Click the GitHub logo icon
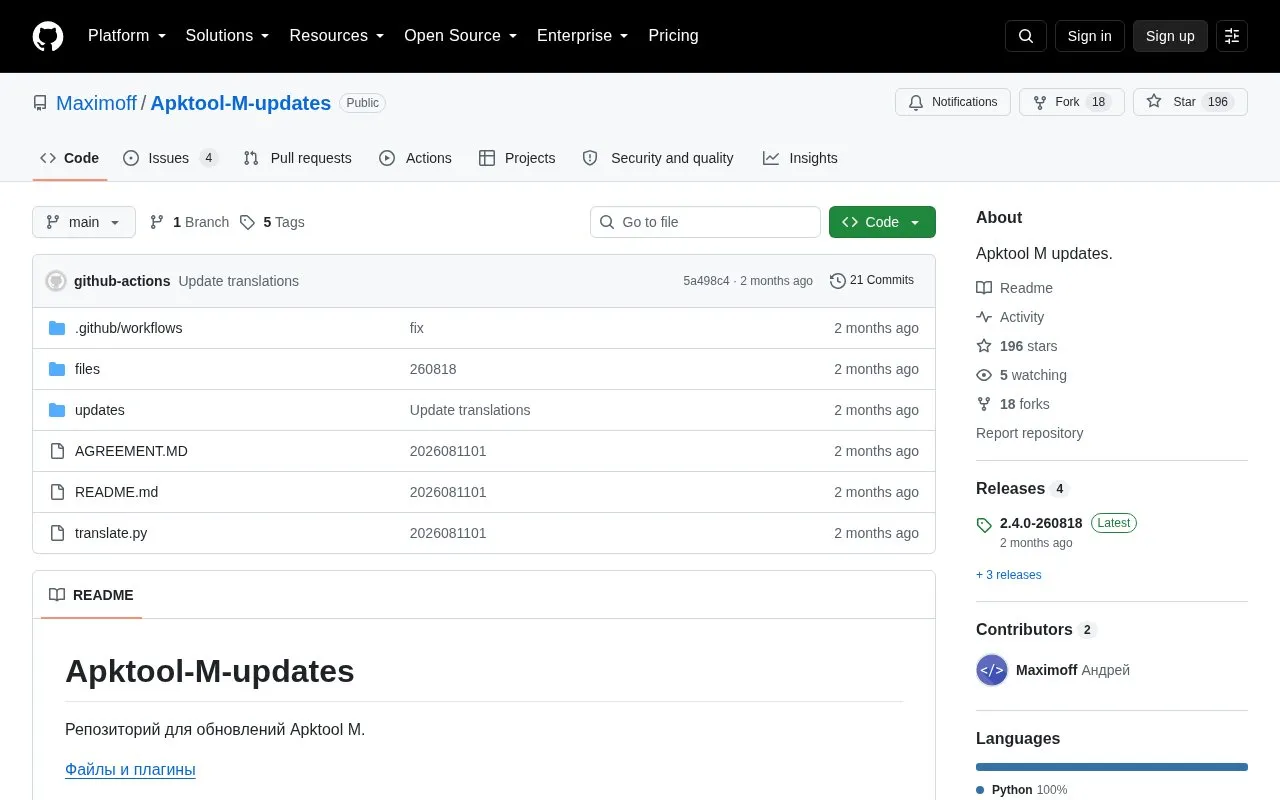This screenshot has height=800, width=1280. point(48,36)
